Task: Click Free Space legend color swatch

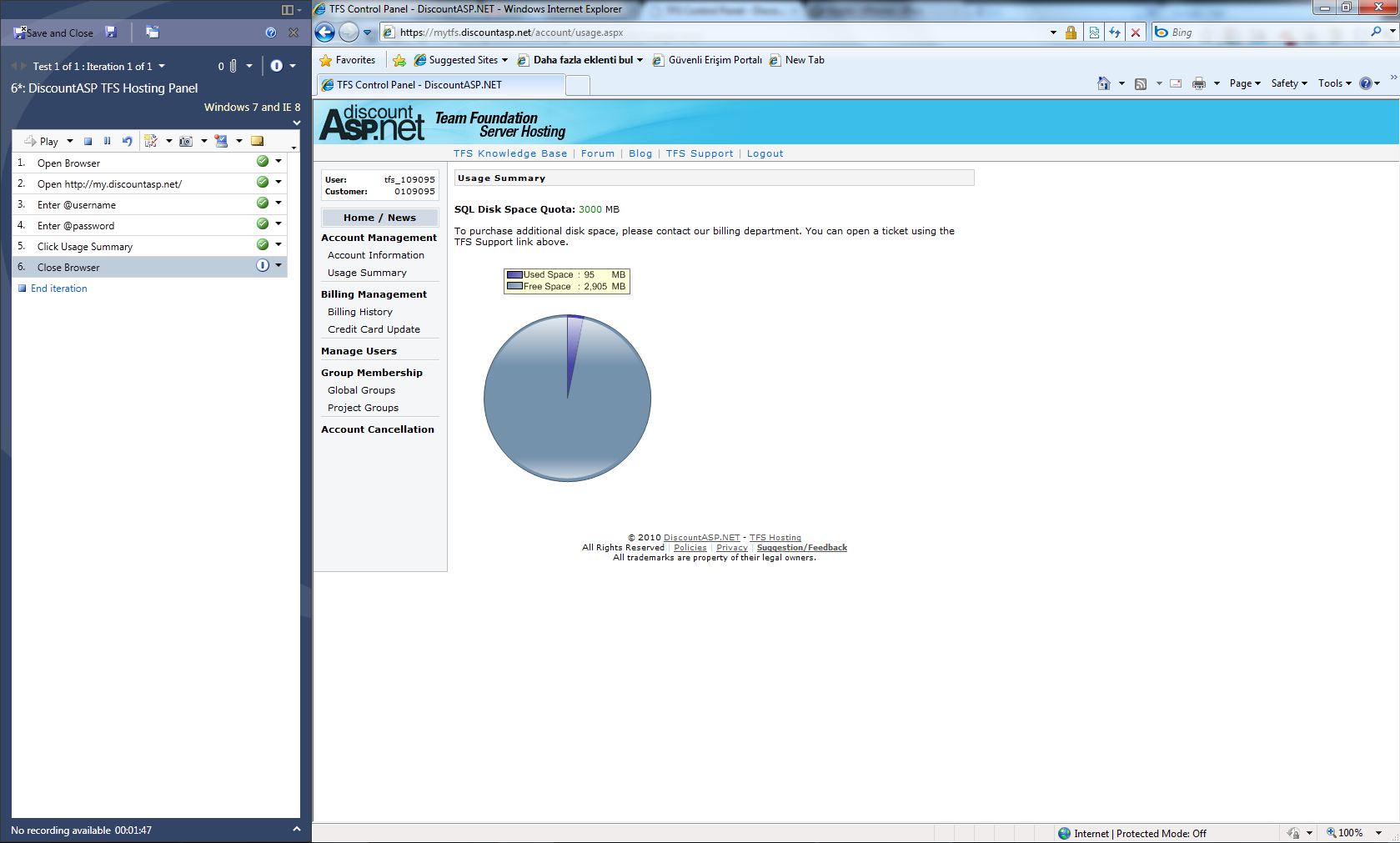Action: tap(514, 286)
